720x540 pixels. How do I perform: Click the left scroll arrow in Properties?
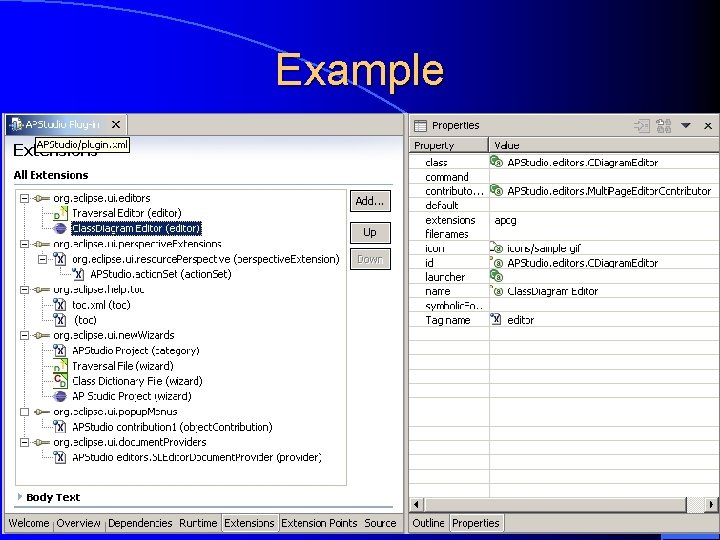click(x=416, y=504)
